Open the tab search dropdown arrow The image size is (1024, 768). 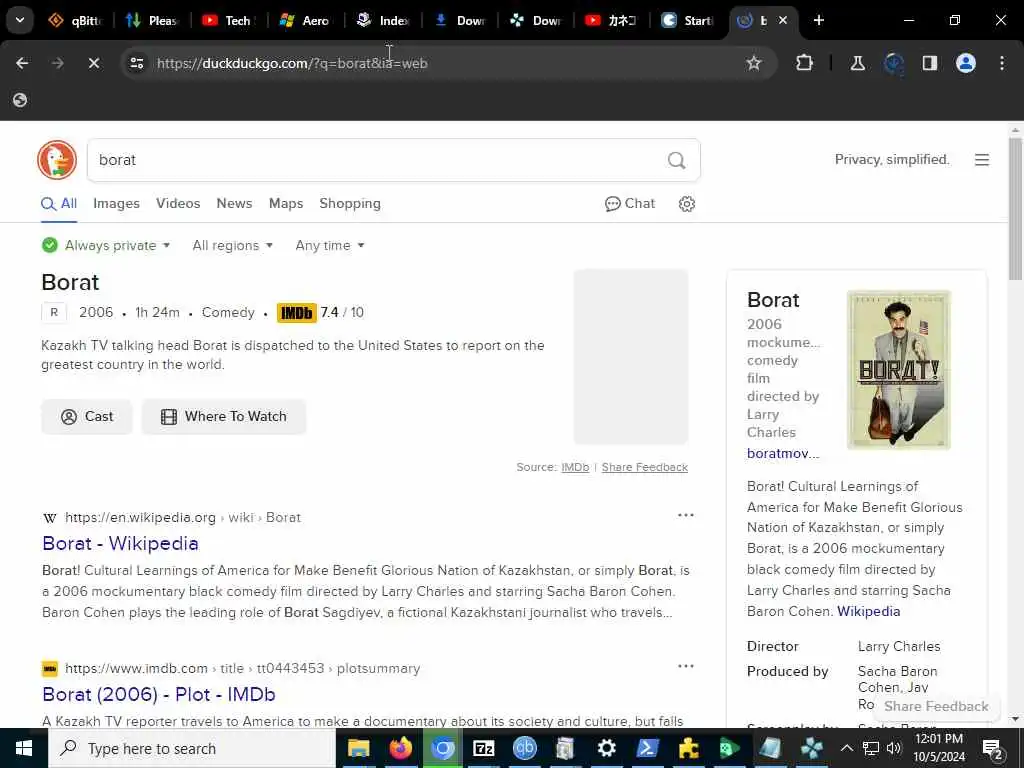20,20
